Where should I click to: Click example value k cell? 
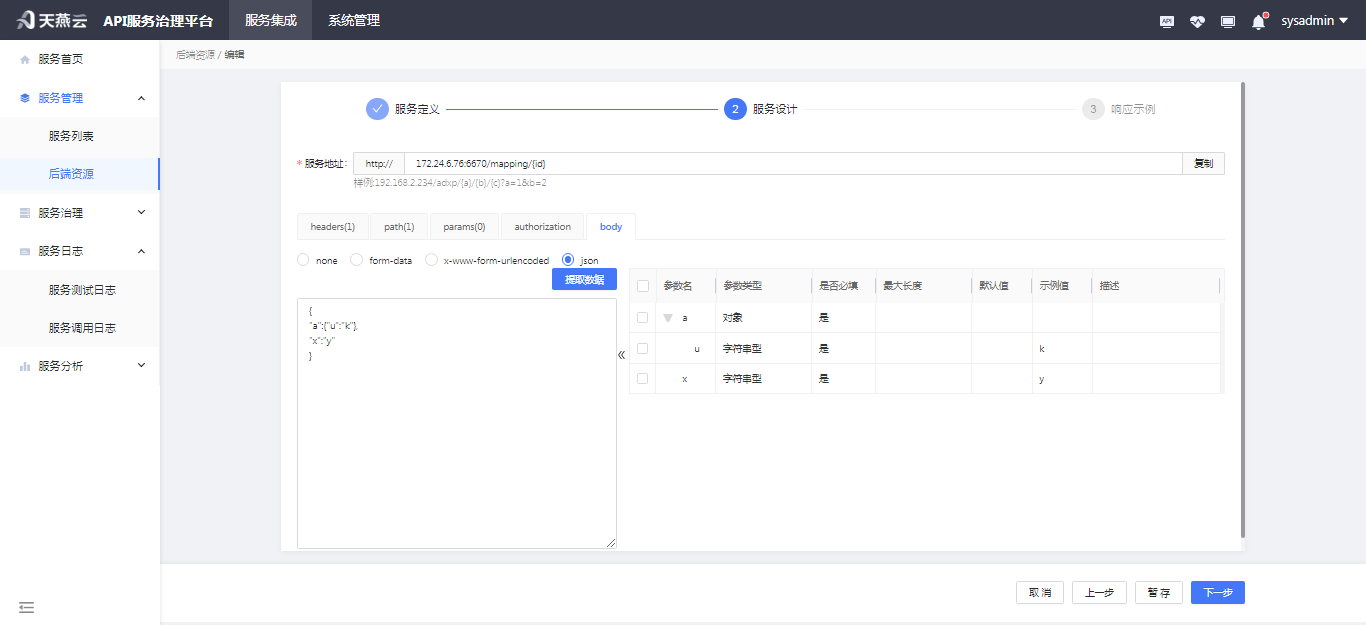[1062, 349]
